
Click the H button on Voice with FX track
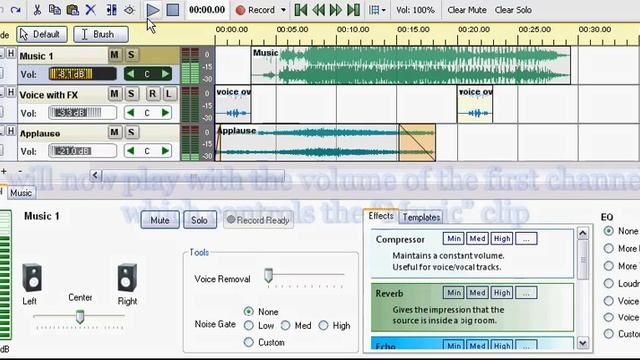11,92
